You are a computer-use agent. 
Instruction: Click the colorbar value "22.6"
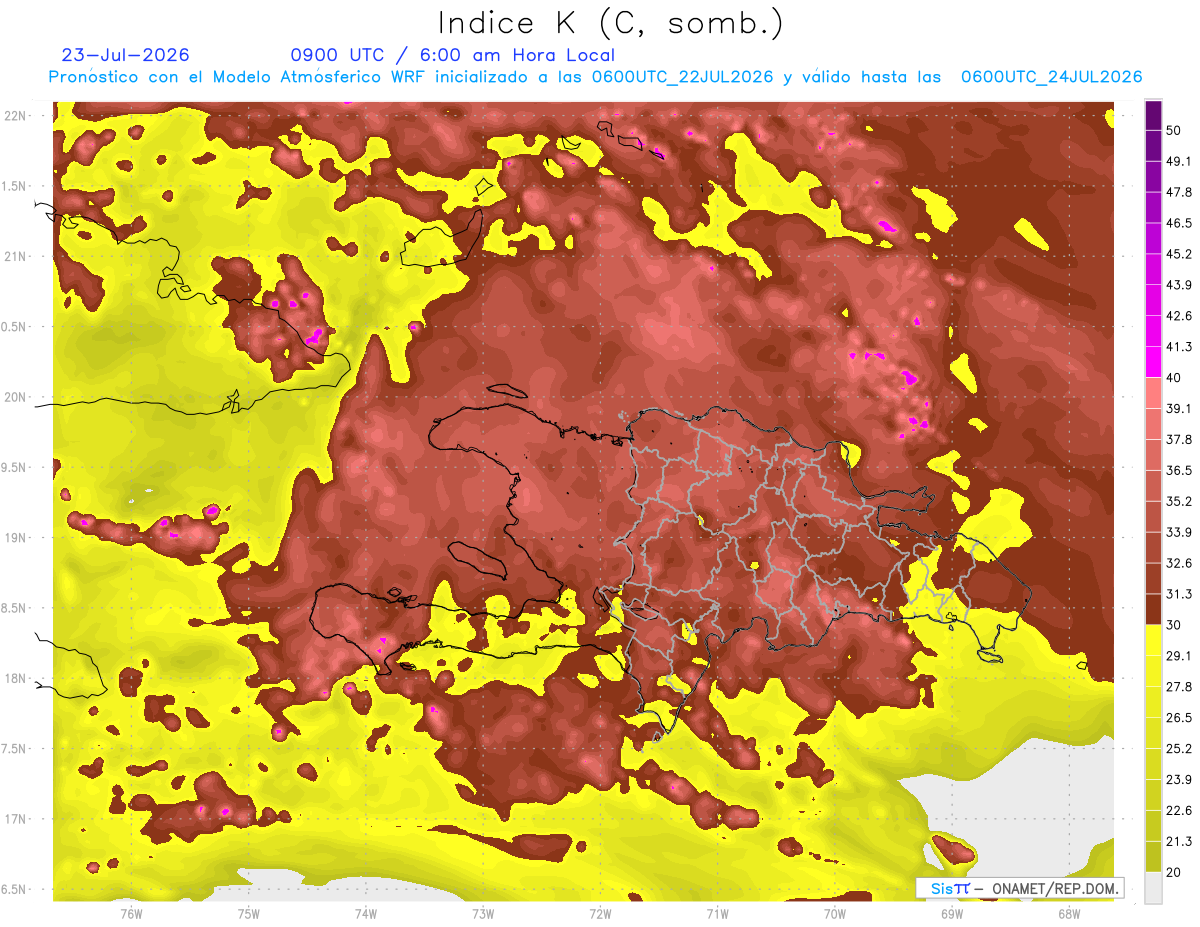point(1180,811)
